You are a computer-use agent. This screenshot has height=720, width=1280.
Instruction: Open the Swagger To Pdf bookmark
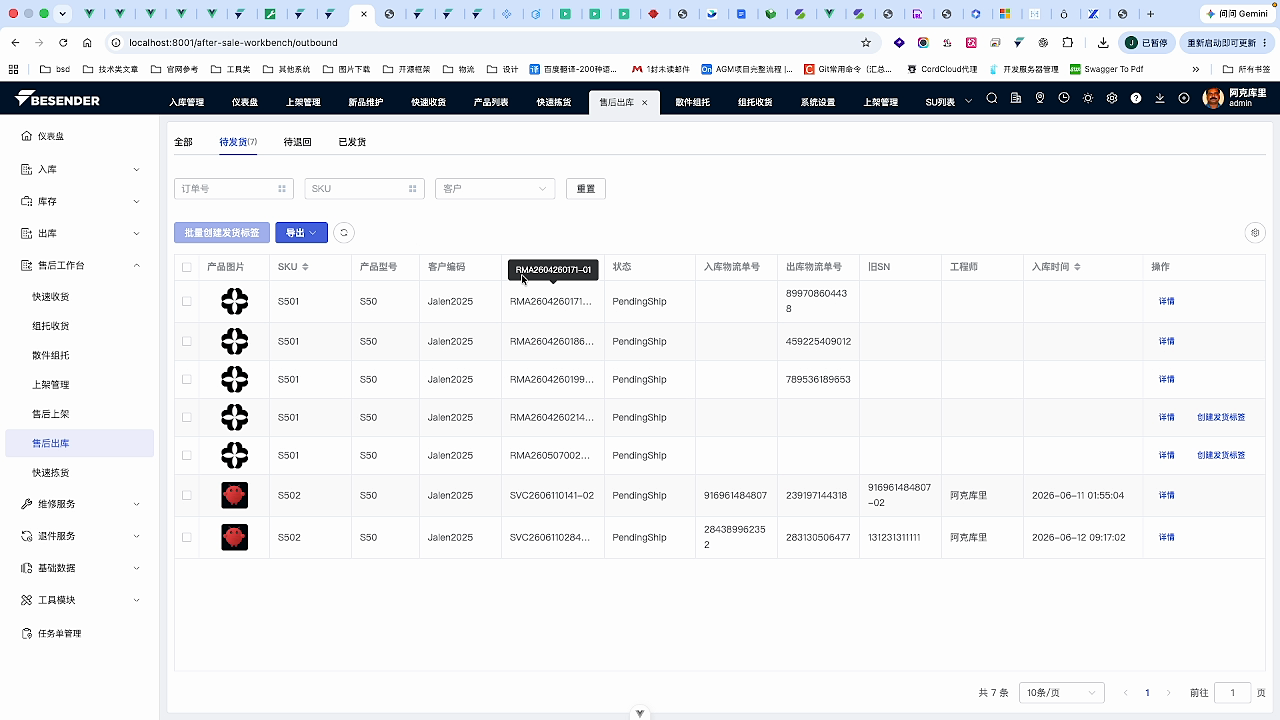click(1106, 69)
